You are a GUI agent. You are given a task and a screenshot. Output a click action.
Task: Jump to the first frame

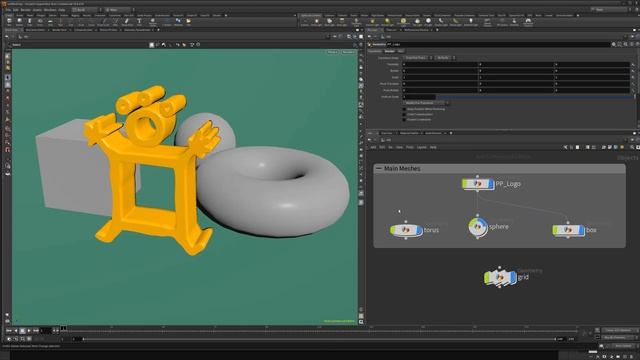pos(9,330)
